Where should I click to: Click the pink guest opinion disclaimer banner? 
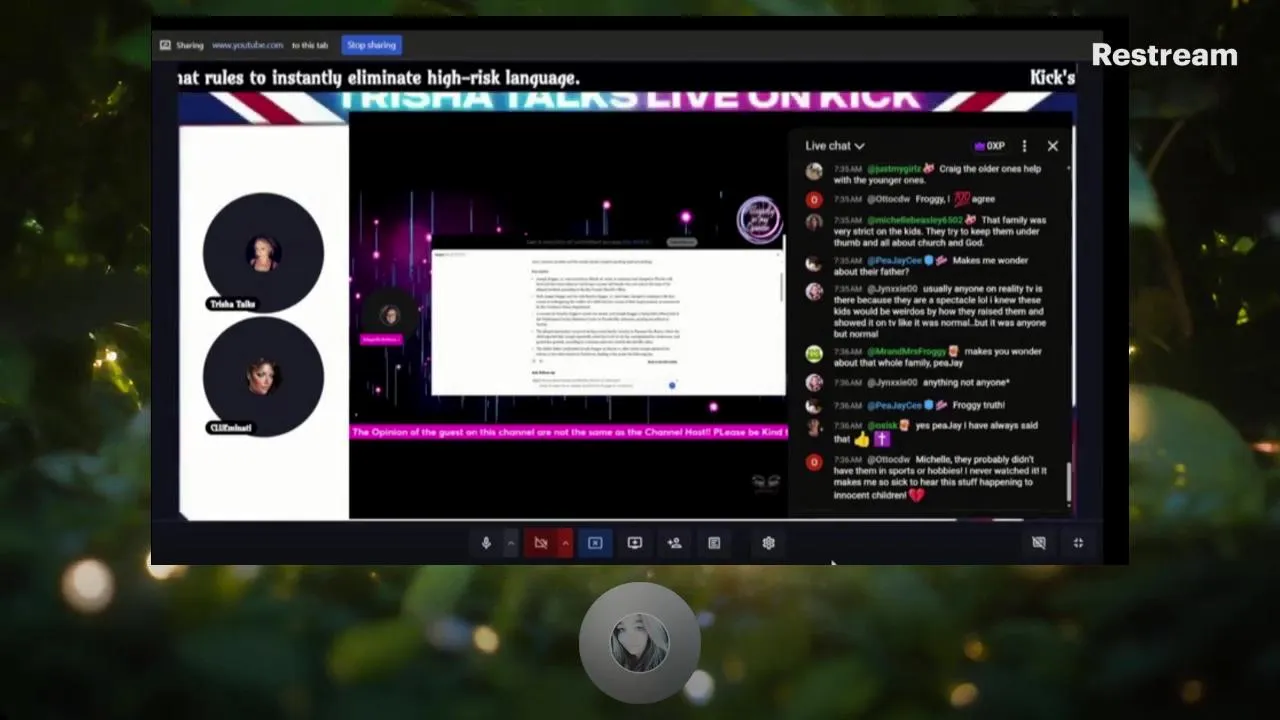coord(569,432)
